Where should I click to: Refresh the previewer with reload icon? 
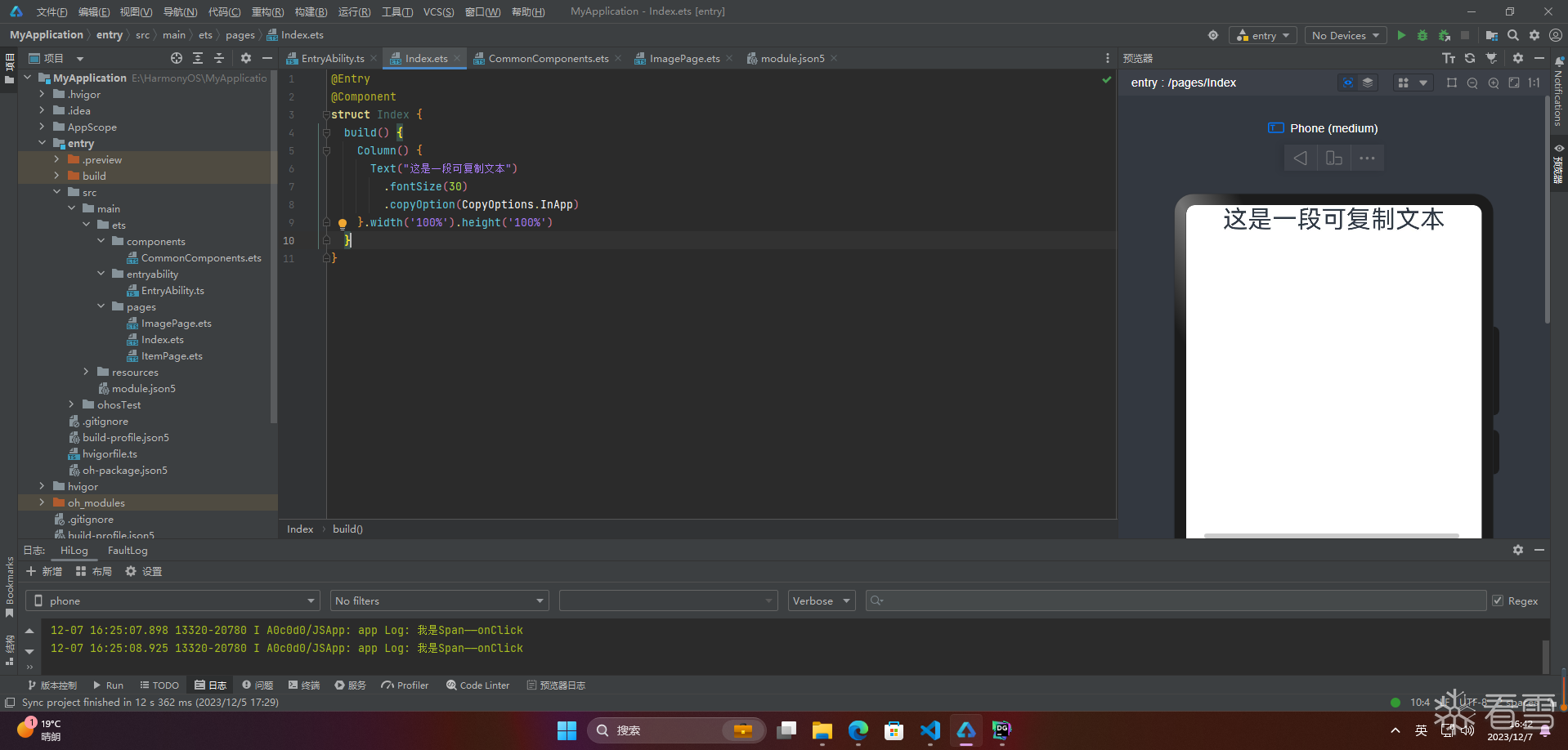[x=1470, y=58]
